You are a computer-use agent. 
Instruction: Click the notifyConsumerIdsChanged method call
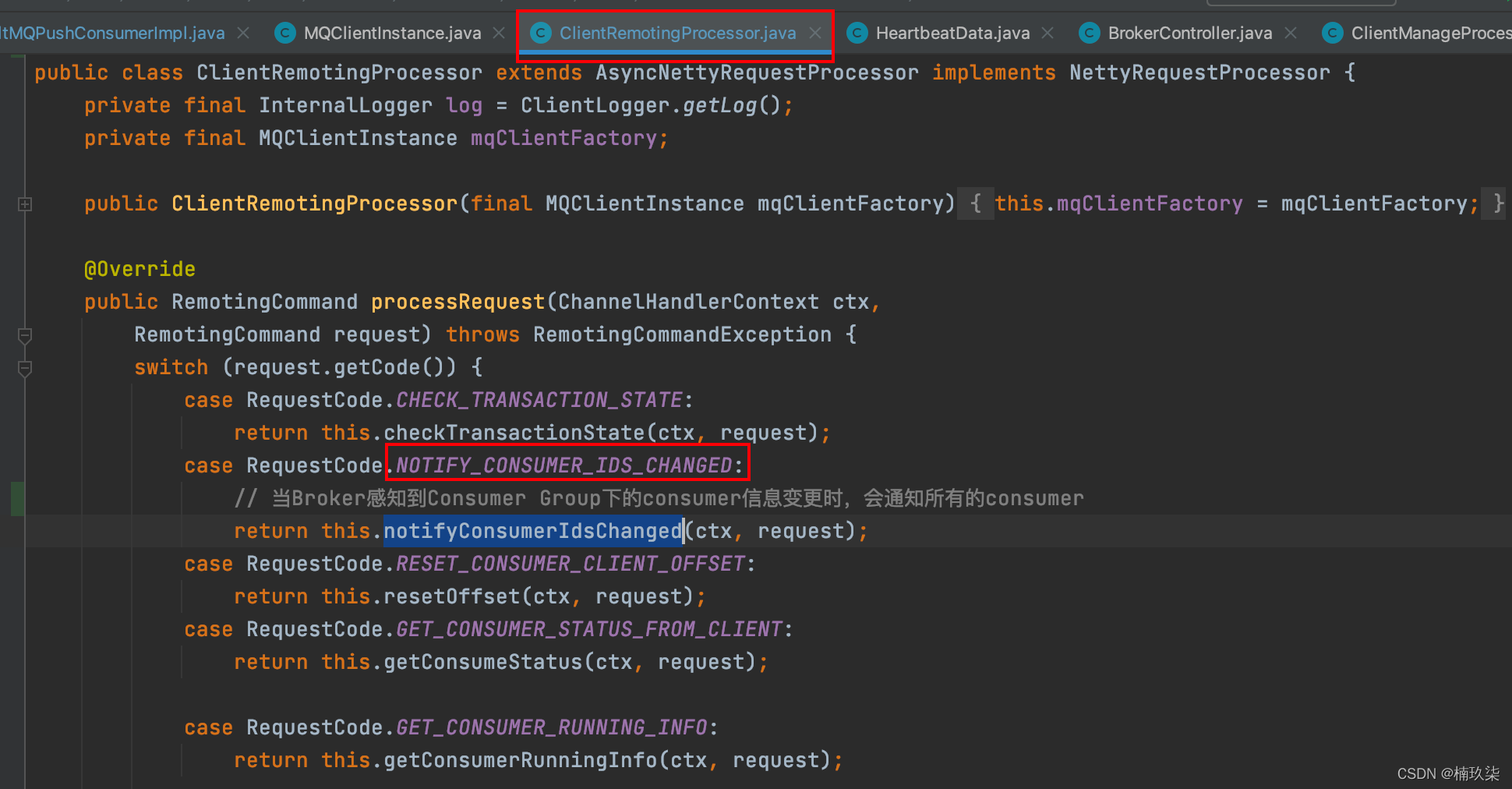click(532, 531)
